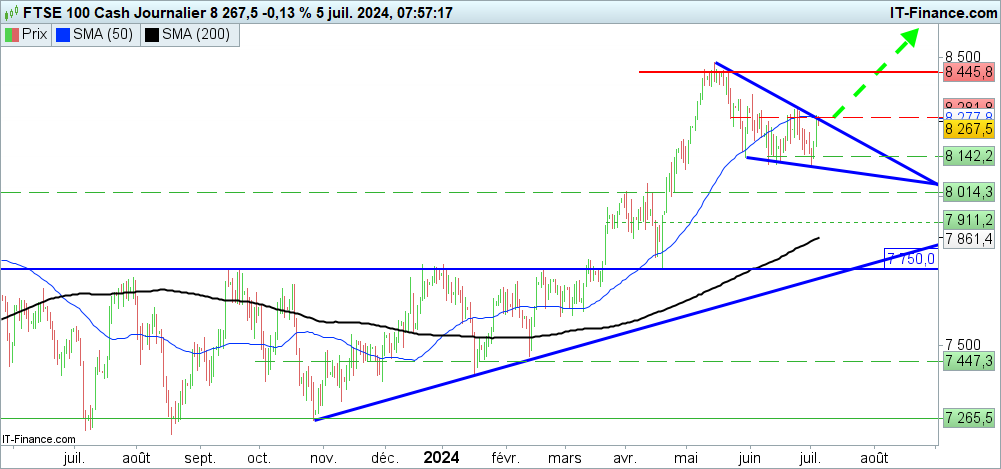1001x469 pixels.
Task: Click the FTSE 100 Cash Journalier title
Action: click(x=105, y=12)
